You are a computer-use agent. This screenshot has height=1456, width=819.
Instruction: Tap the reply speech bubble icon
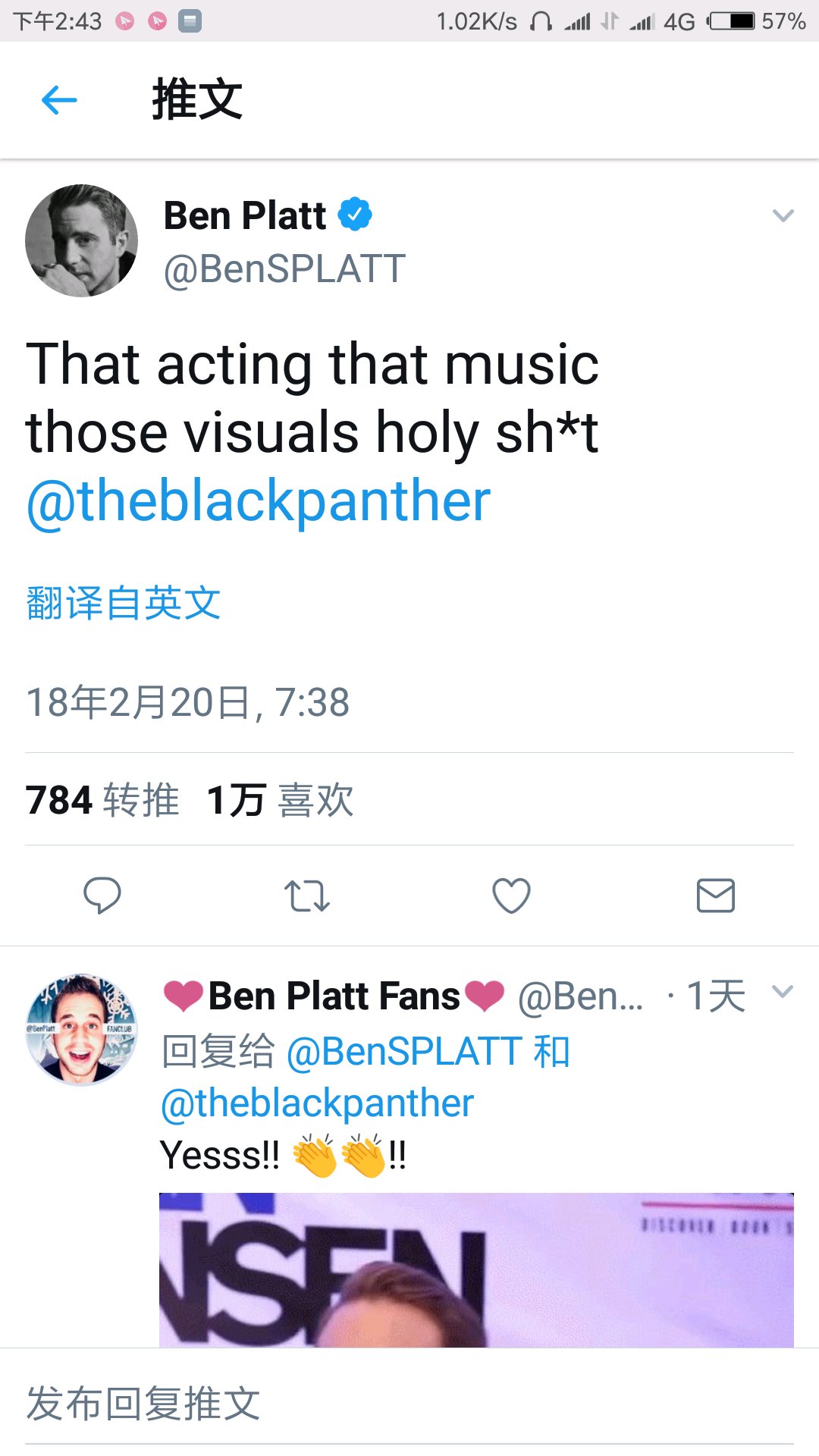102,896
